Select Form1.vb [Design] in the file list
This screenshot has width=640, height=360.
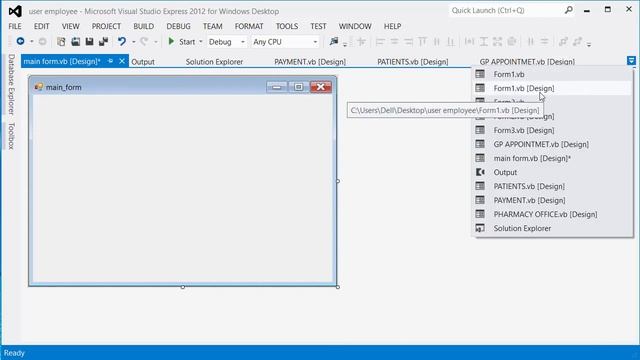[552, 88]
